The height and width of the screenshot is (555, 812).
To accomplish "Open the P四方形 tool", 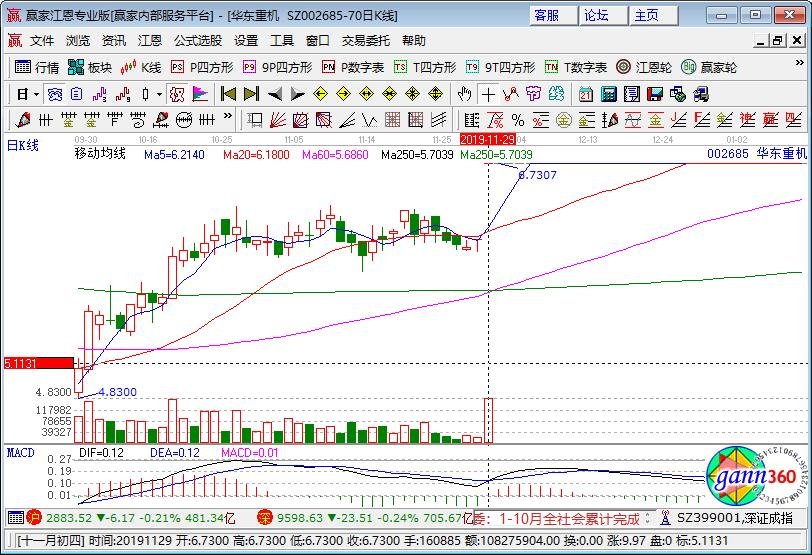I will pyautogui.click(x=202, y=67).
